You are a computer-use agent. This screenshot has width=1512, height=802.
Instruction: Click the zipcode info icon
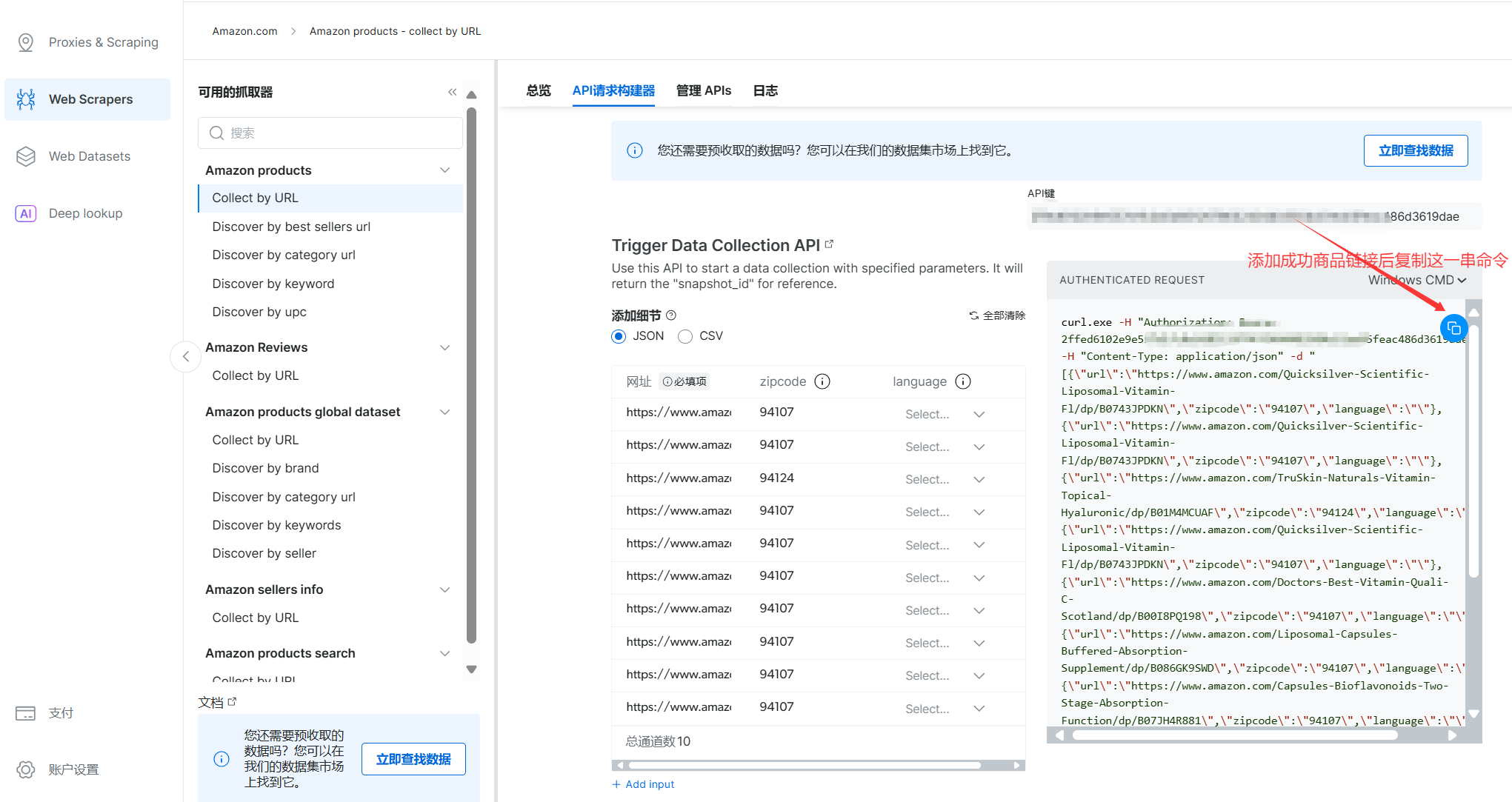[822, 381]
